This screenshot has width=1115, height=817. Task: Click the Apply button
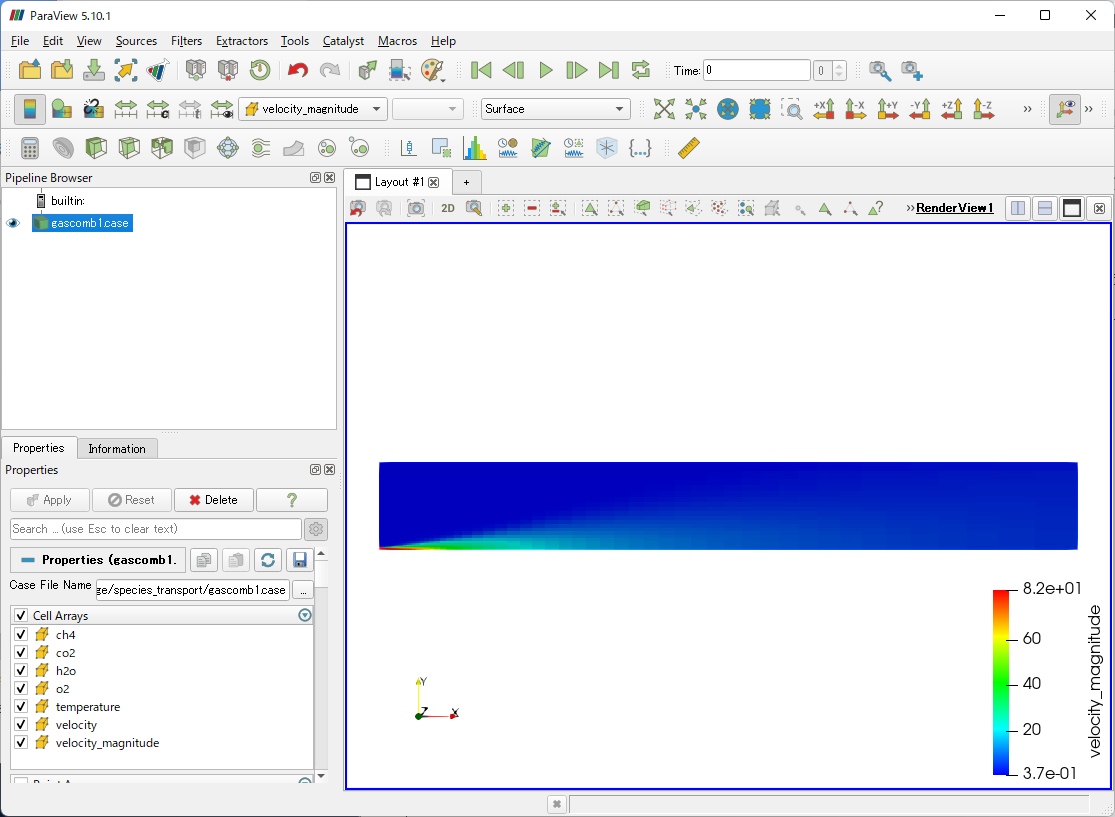[49, 500]
